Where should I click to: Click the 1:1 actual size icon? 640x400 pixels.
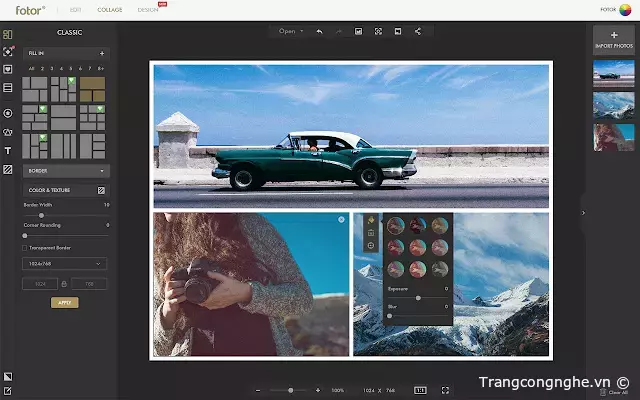420,391
